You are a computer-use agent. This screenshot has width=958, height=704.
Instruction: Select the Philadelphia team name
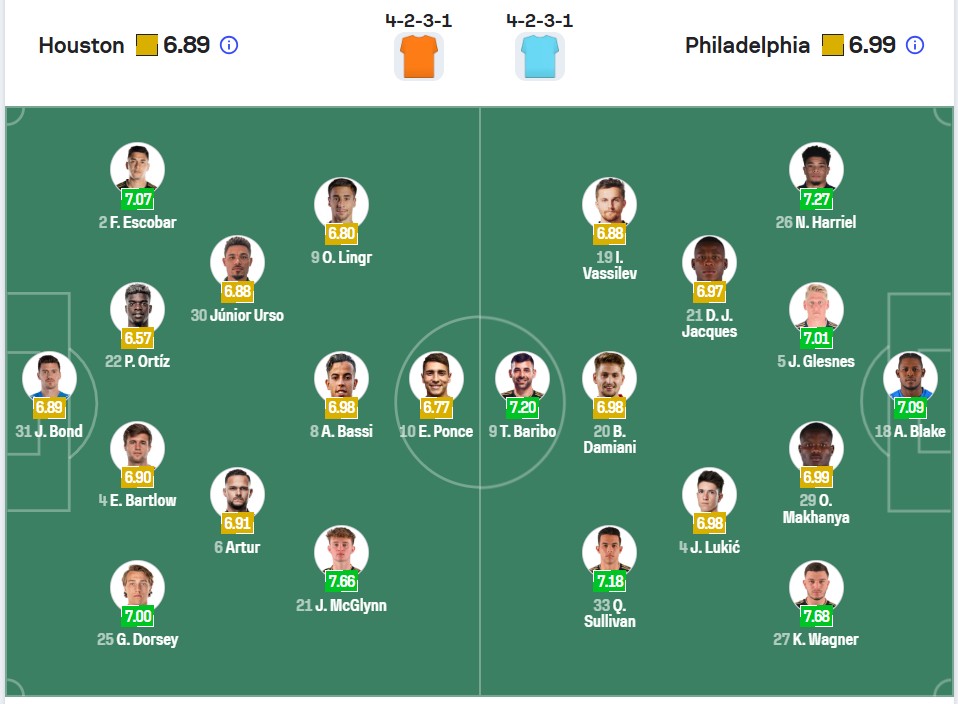pyautogui.click(x=747, y=45)
